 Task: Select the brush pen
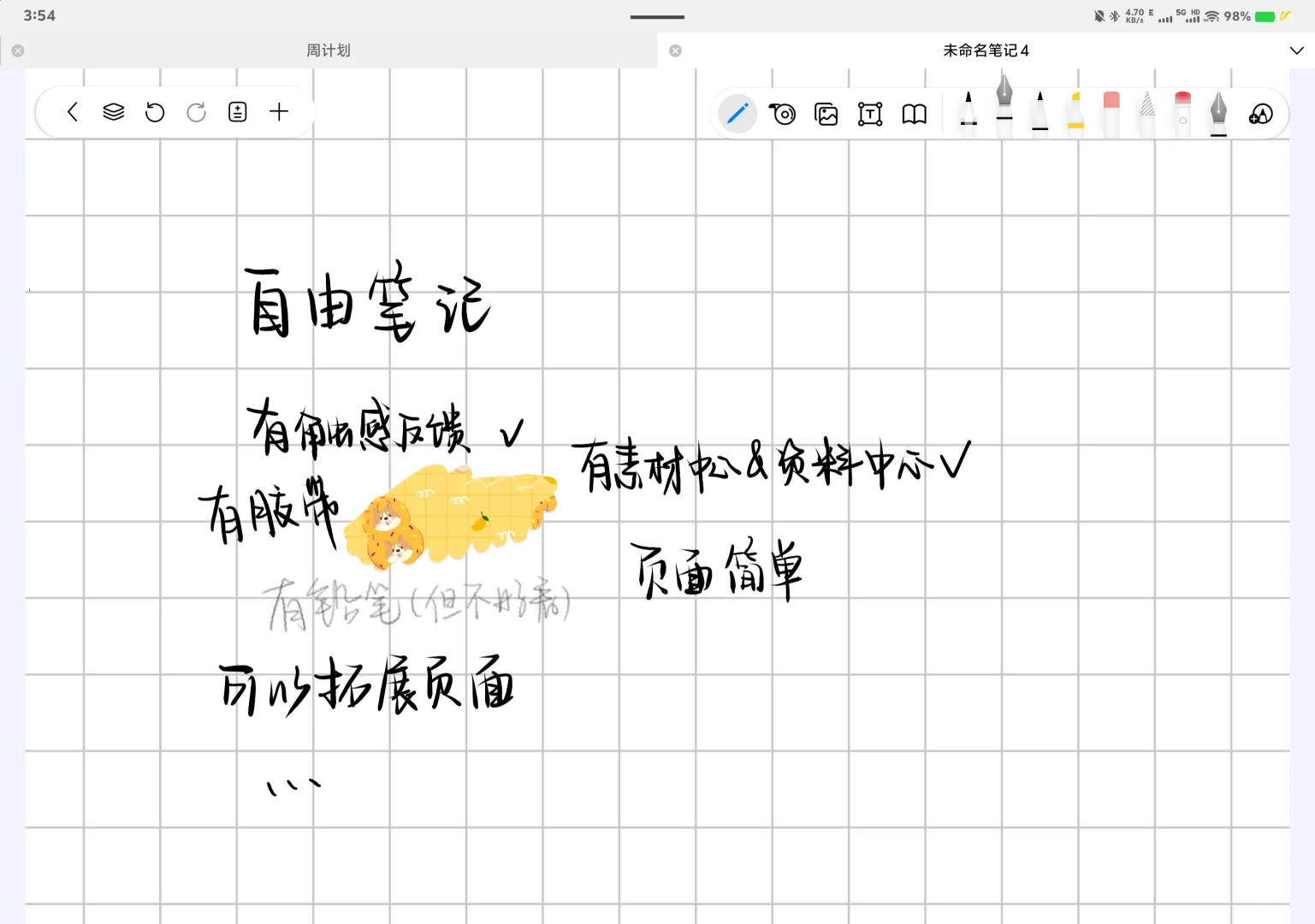(1039, 114)
